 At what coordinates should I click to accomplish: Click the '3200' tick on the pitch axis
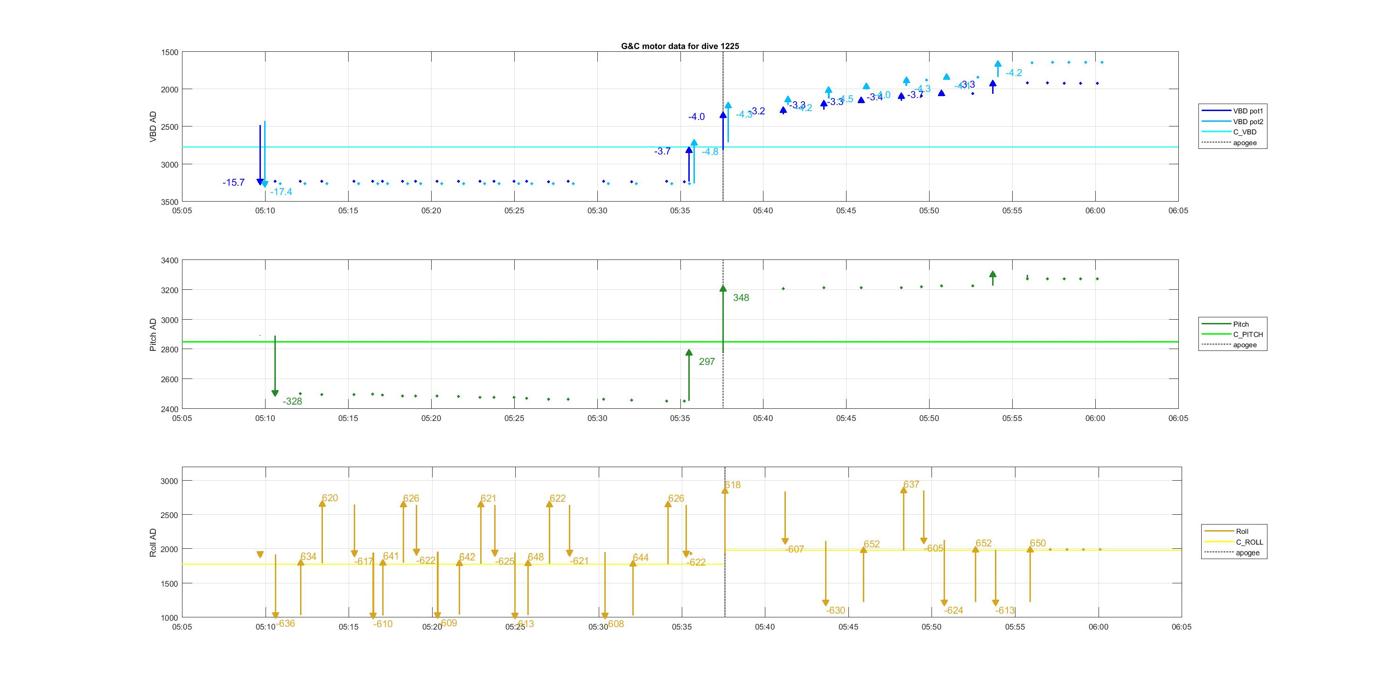point(170,290)
